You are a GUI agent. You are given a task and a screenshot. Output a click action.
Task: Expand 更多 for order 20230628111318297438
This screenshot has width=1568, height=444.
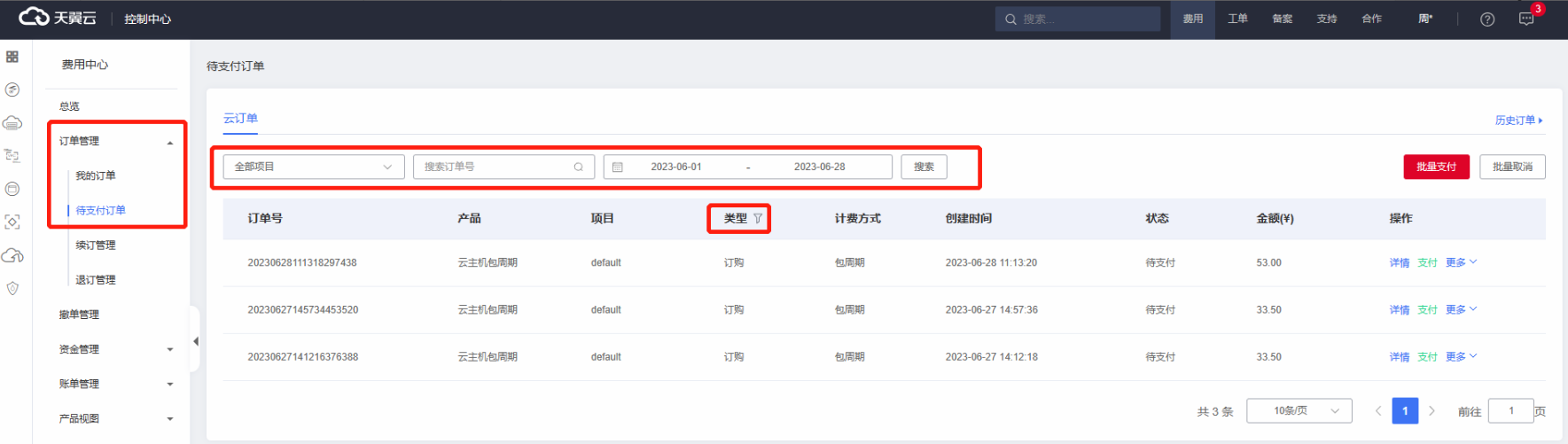tap(1462, 262)
